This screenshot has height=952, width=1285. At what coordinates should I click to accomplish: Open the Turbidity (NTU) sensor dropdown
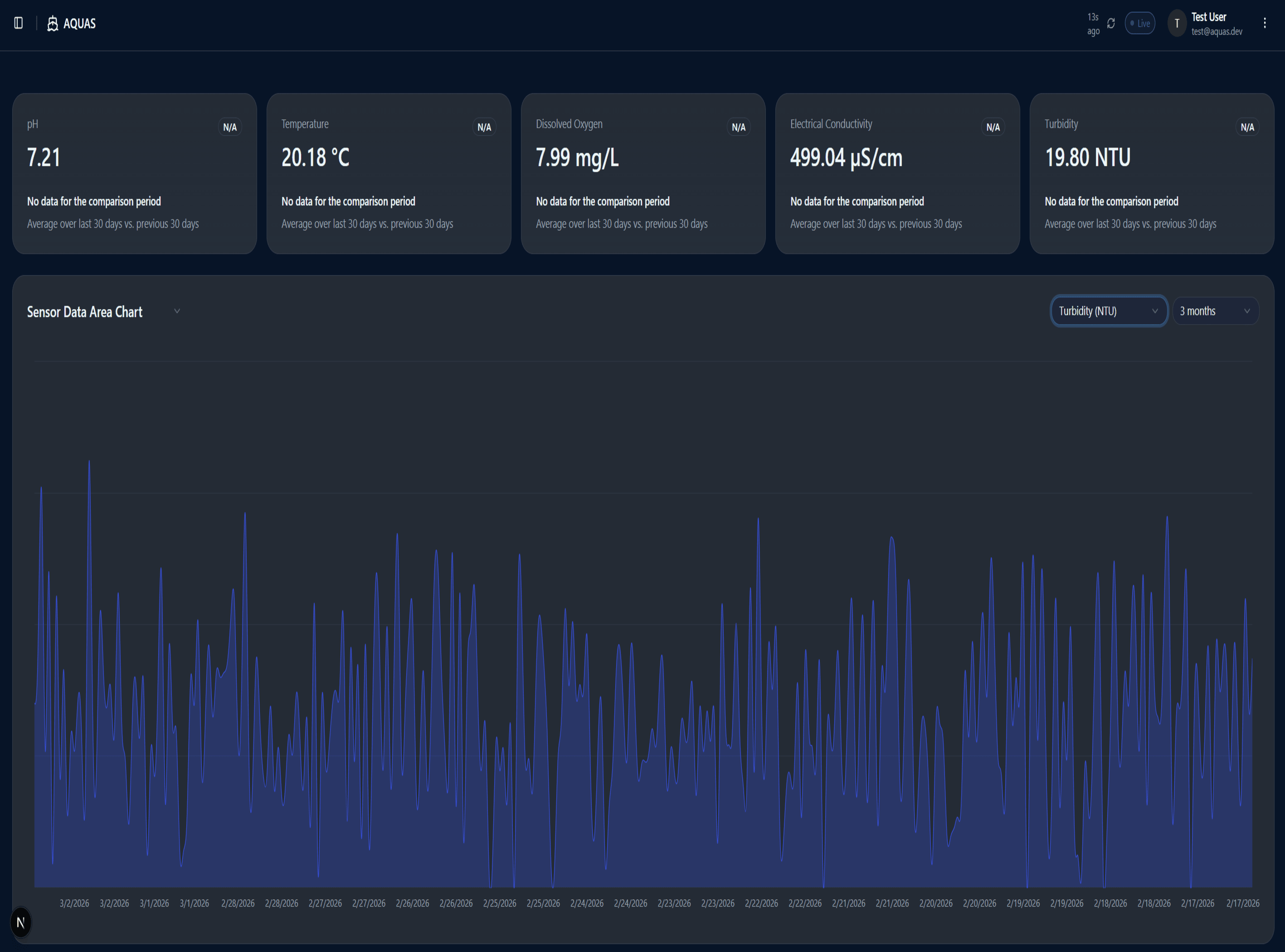(x=1109, y=311)
